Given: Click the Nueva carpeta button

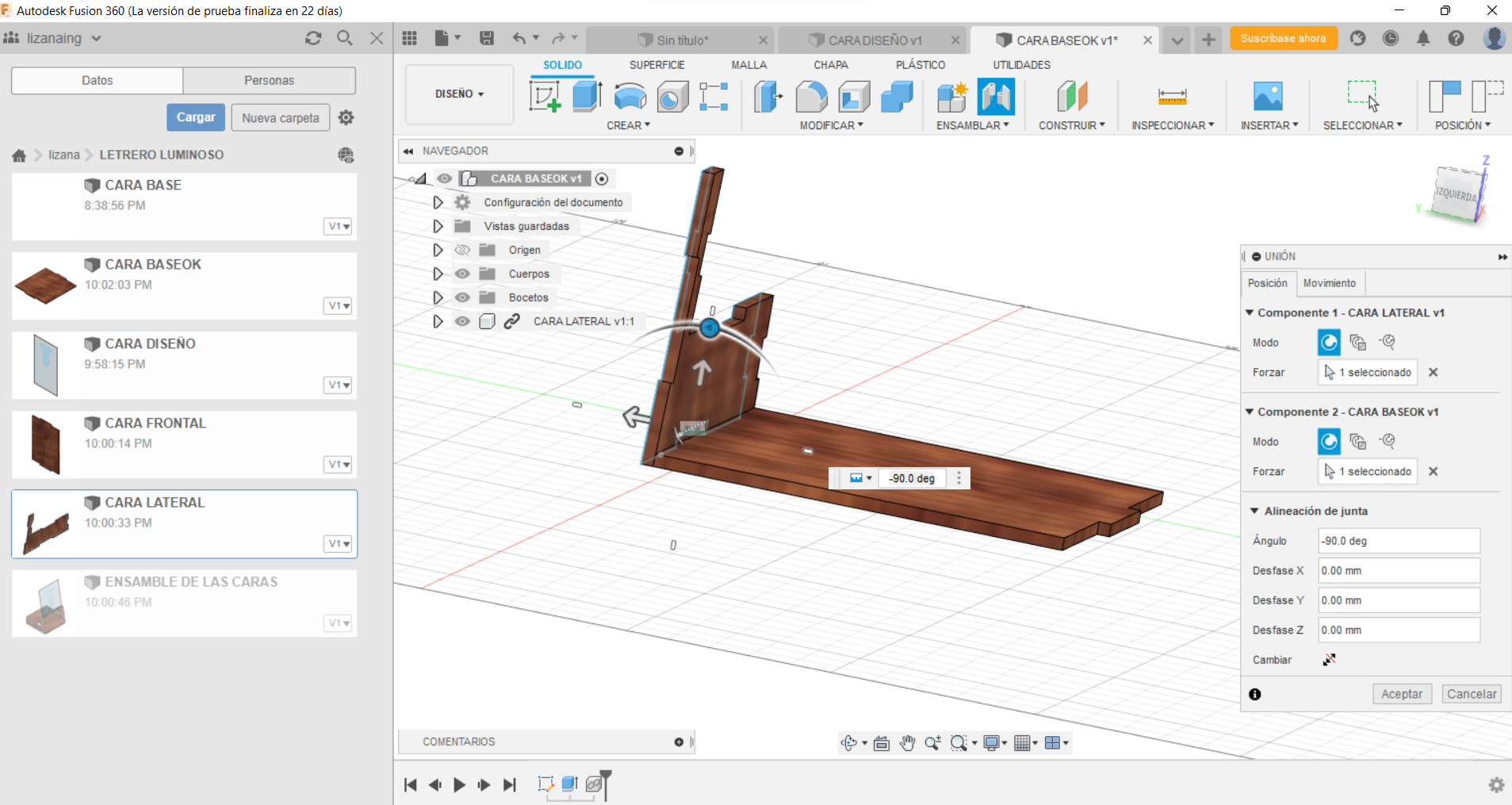Looking at the screenshot, I should click(281, 117).
